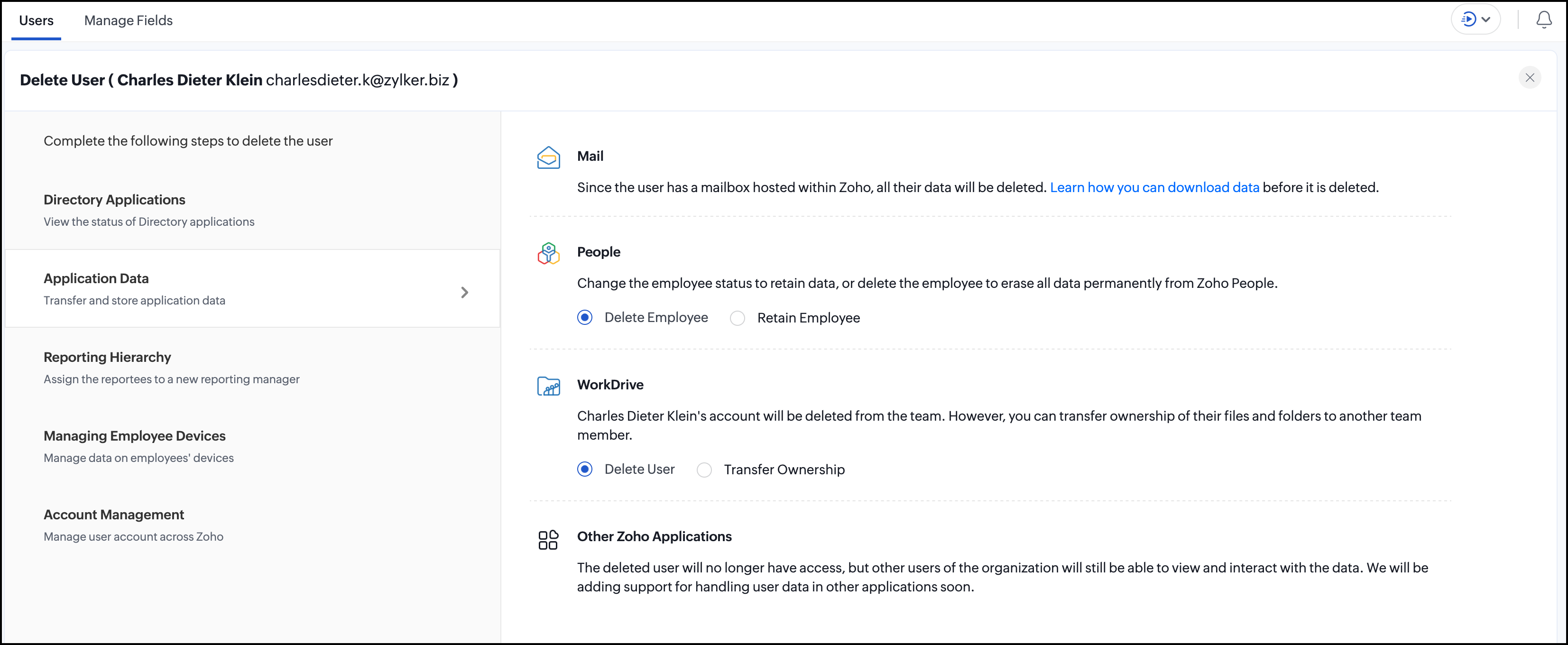Click 'Manage data on employees' devices' text
Screen dimensions: 1568x645
pos(139,458)
